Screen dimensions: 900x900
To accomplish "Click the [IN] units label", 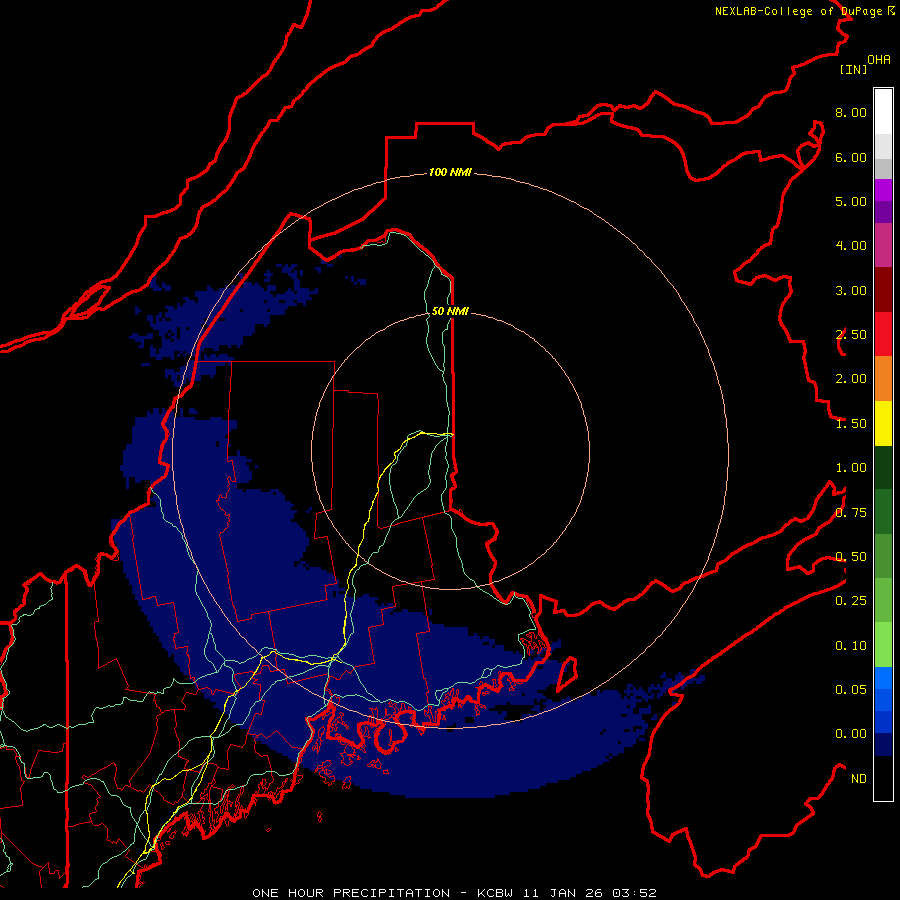I will (x=854, y=69).
